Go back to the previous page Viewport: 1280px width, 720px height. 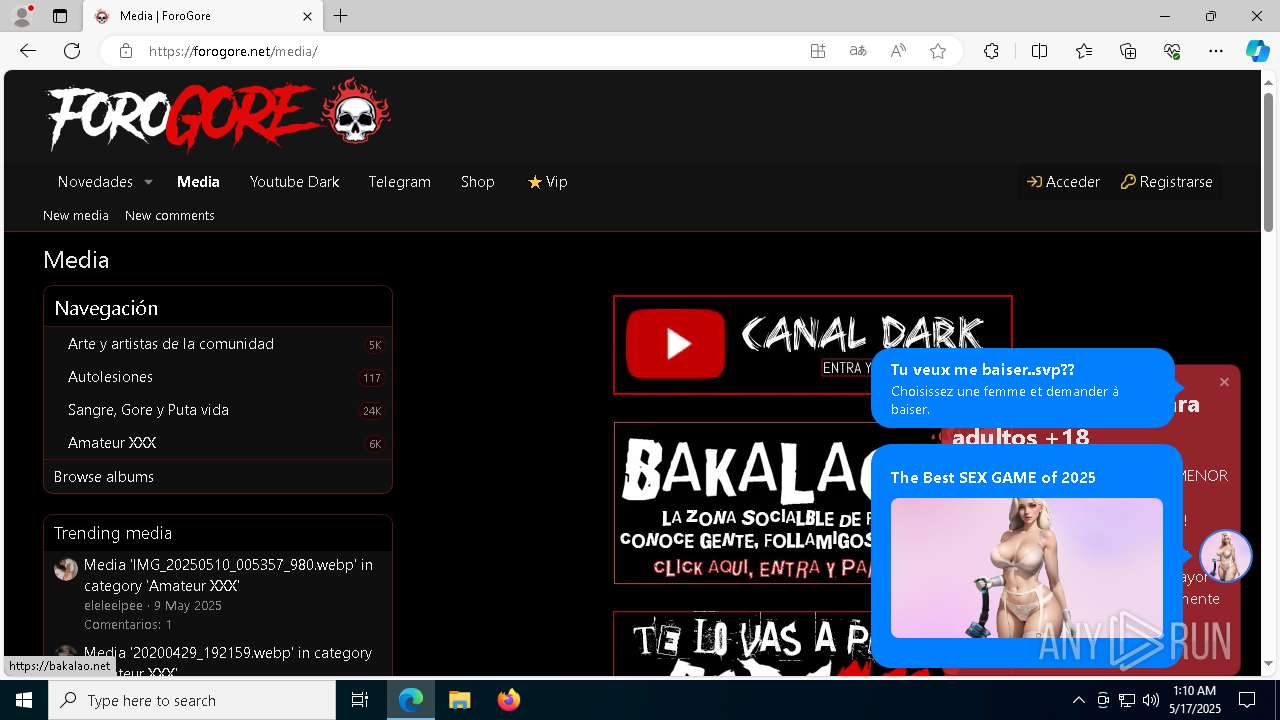point(28,51)
